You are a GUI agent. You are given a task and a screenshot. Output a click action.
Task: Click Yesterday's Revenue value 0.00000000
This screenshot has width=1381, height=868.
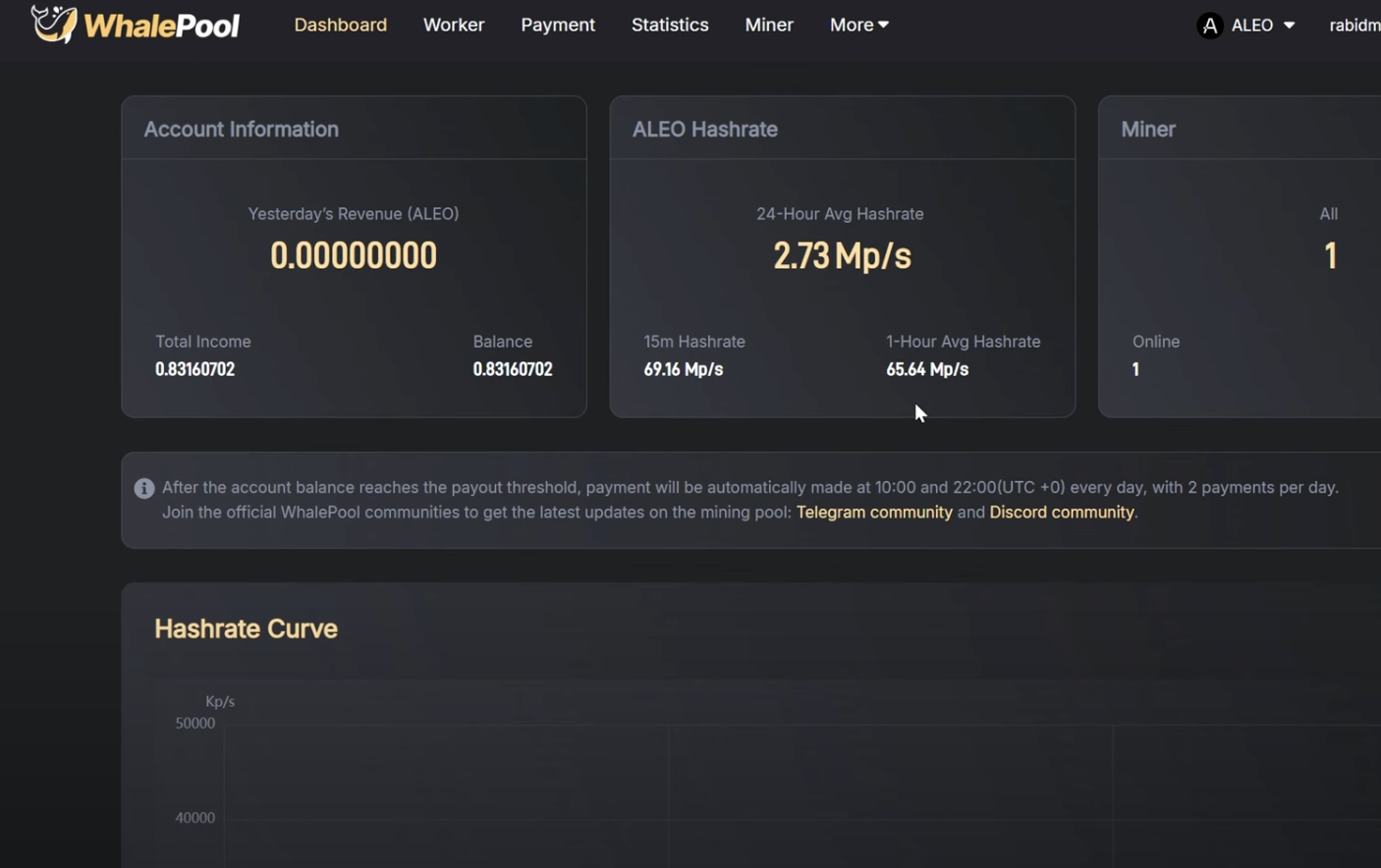pyautogui.click(x=354, y=255)
